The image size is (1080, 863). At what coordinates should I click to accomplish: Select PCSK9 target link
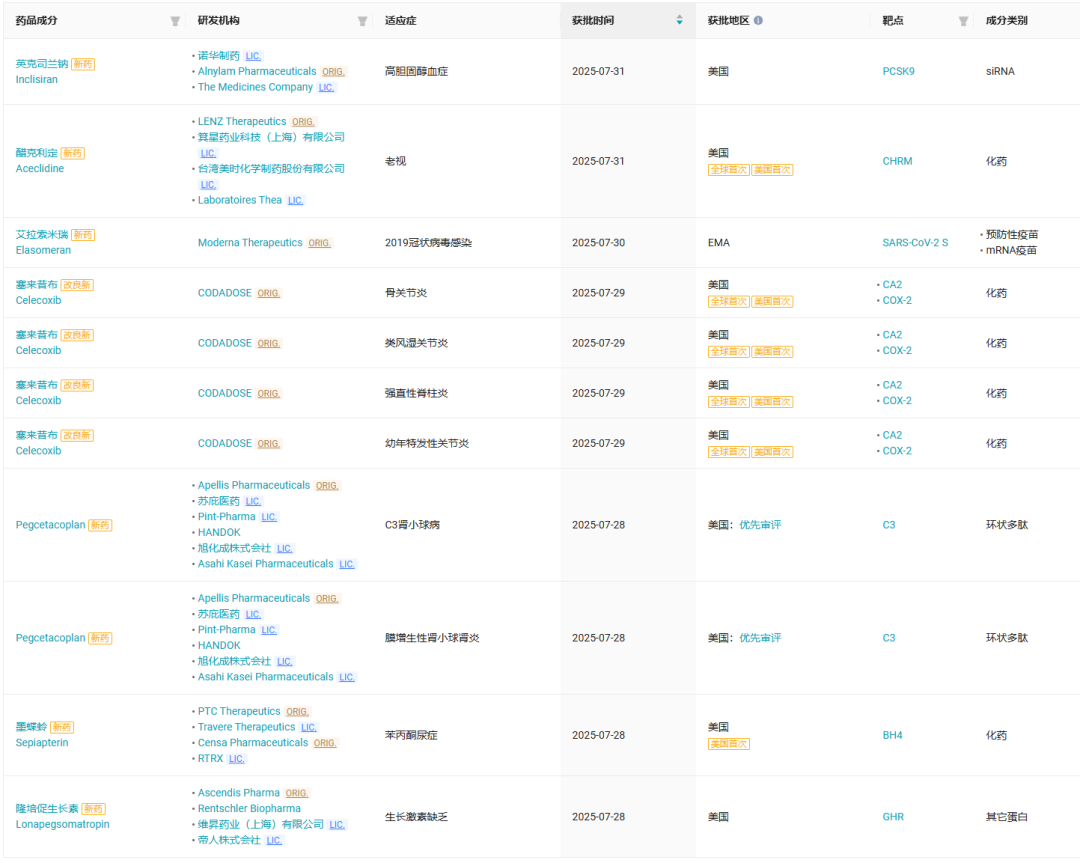pyautogui.click(x=898, y=71)
